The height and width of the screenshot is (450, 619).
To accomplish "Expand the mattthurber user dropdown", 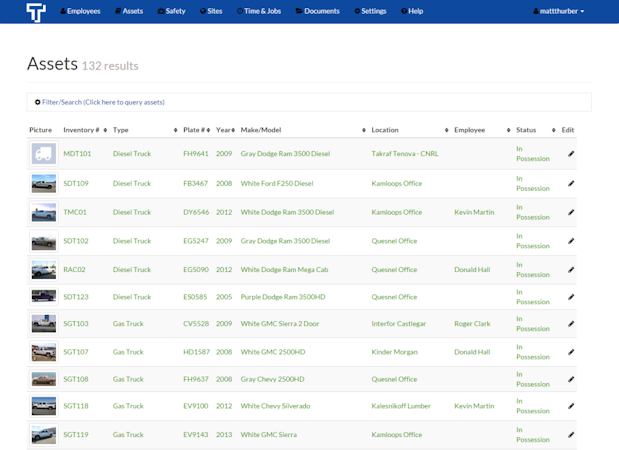I will (558, 11).
